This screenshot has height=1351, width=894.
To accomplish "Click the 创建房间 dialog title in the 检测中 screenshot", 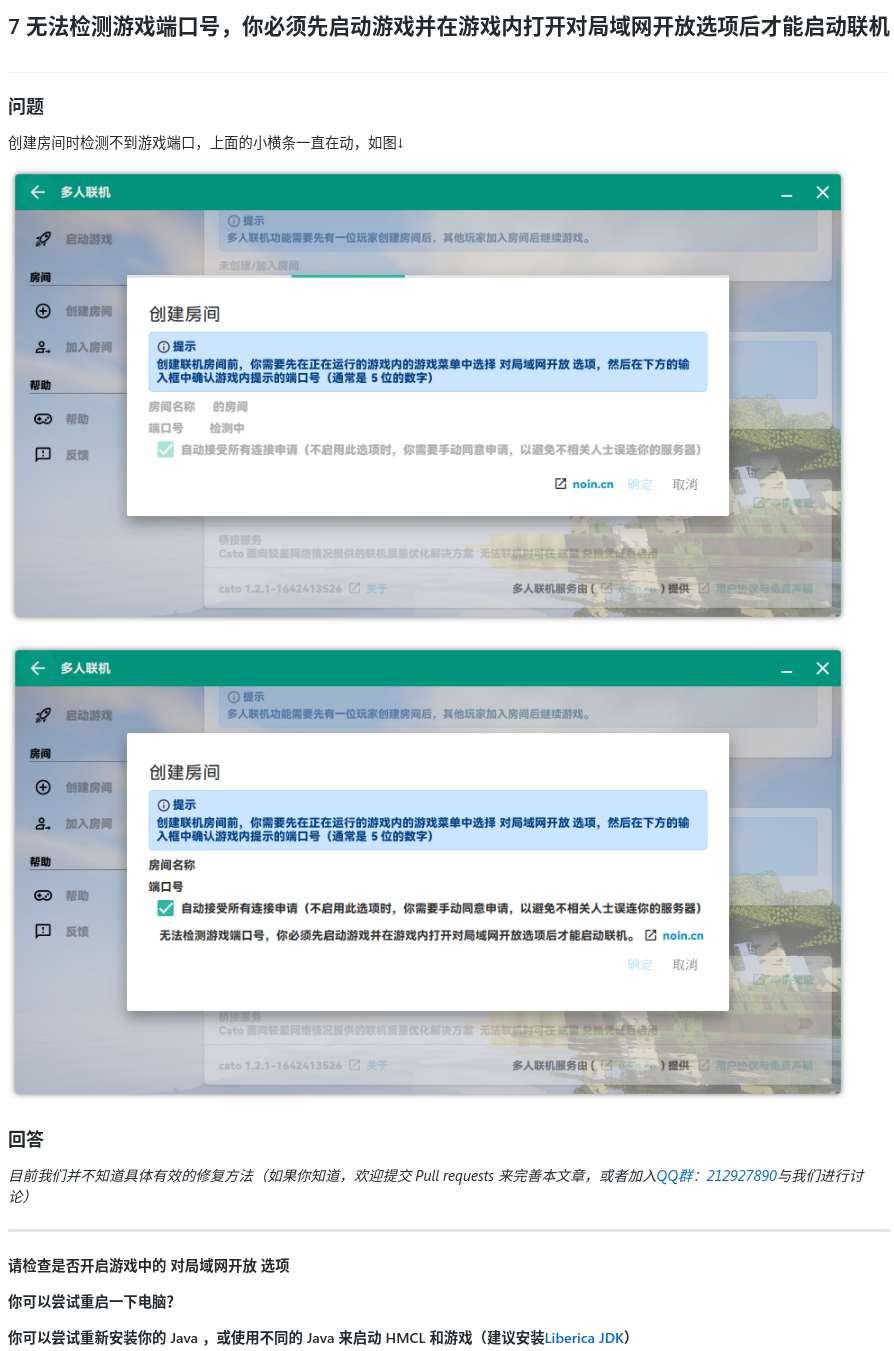I will point(184,314).
